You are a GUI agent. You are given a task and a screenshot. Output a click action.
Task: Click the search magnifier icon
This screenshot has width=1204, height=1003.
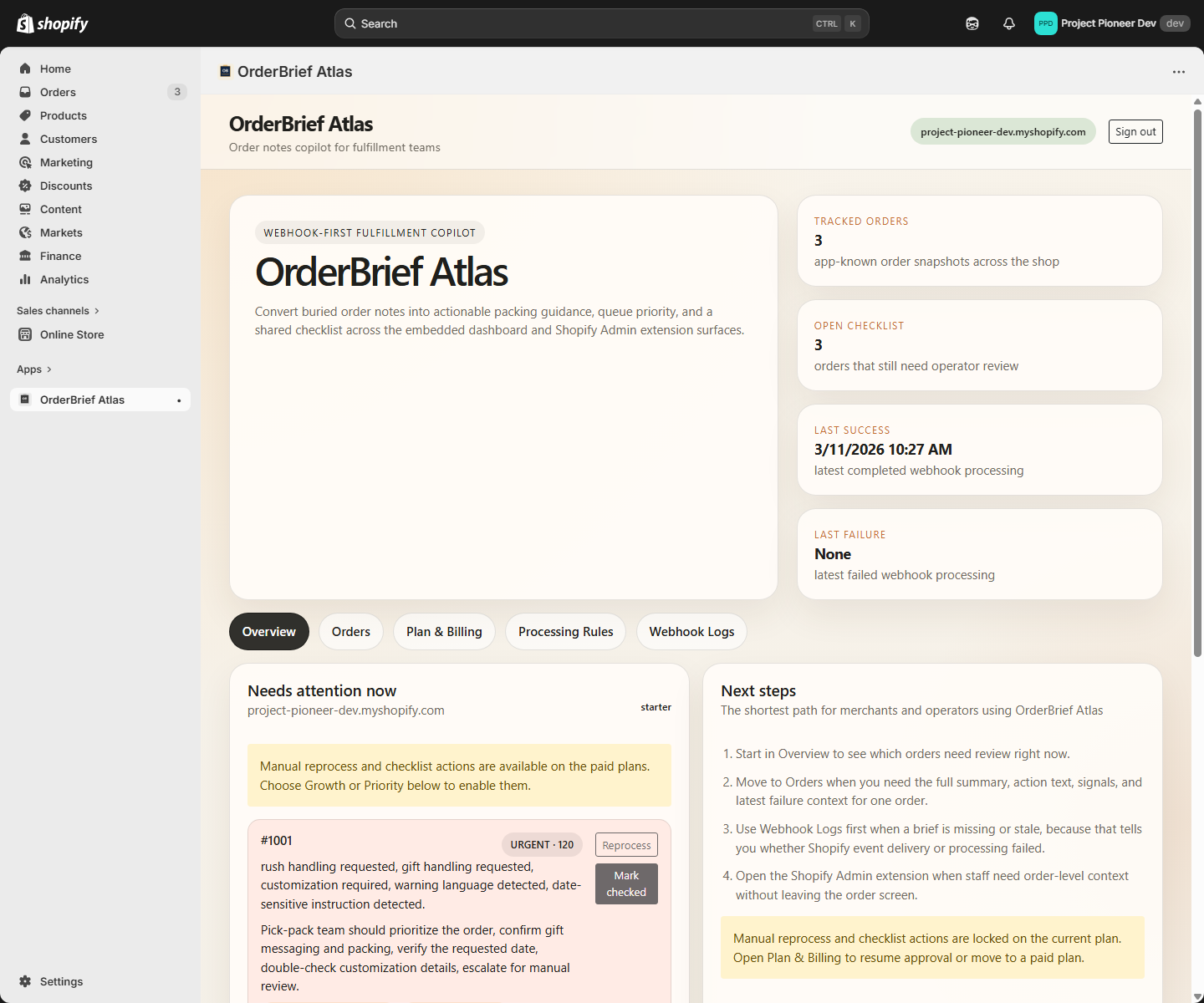(350, 23)
